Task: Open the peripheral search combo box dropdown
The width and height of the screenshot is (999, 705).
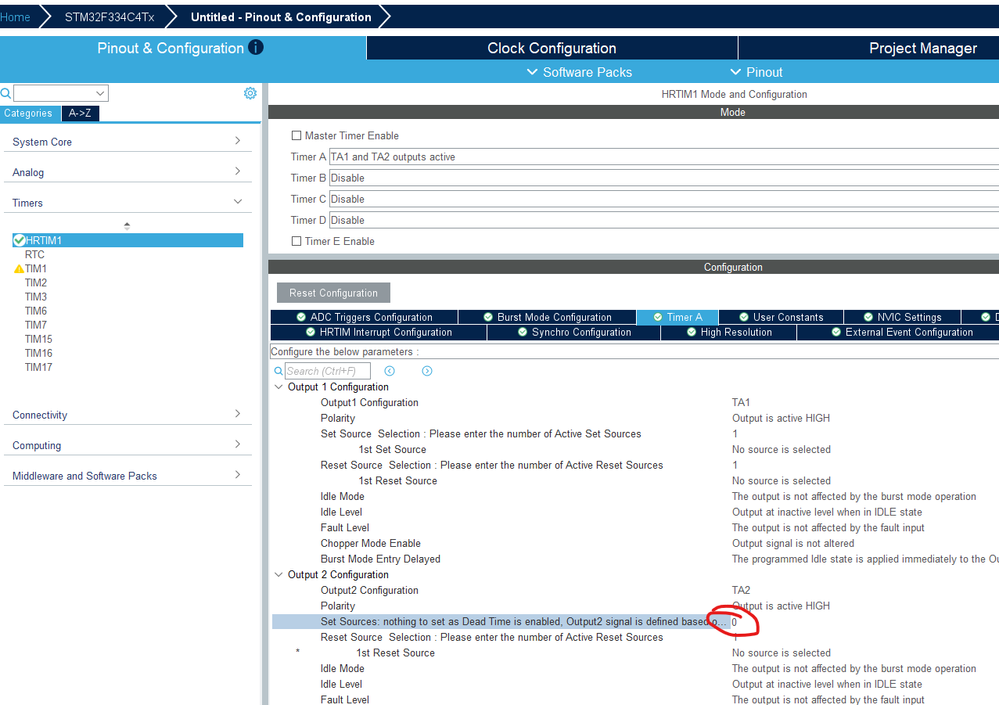Action: (x=100, y=94)
